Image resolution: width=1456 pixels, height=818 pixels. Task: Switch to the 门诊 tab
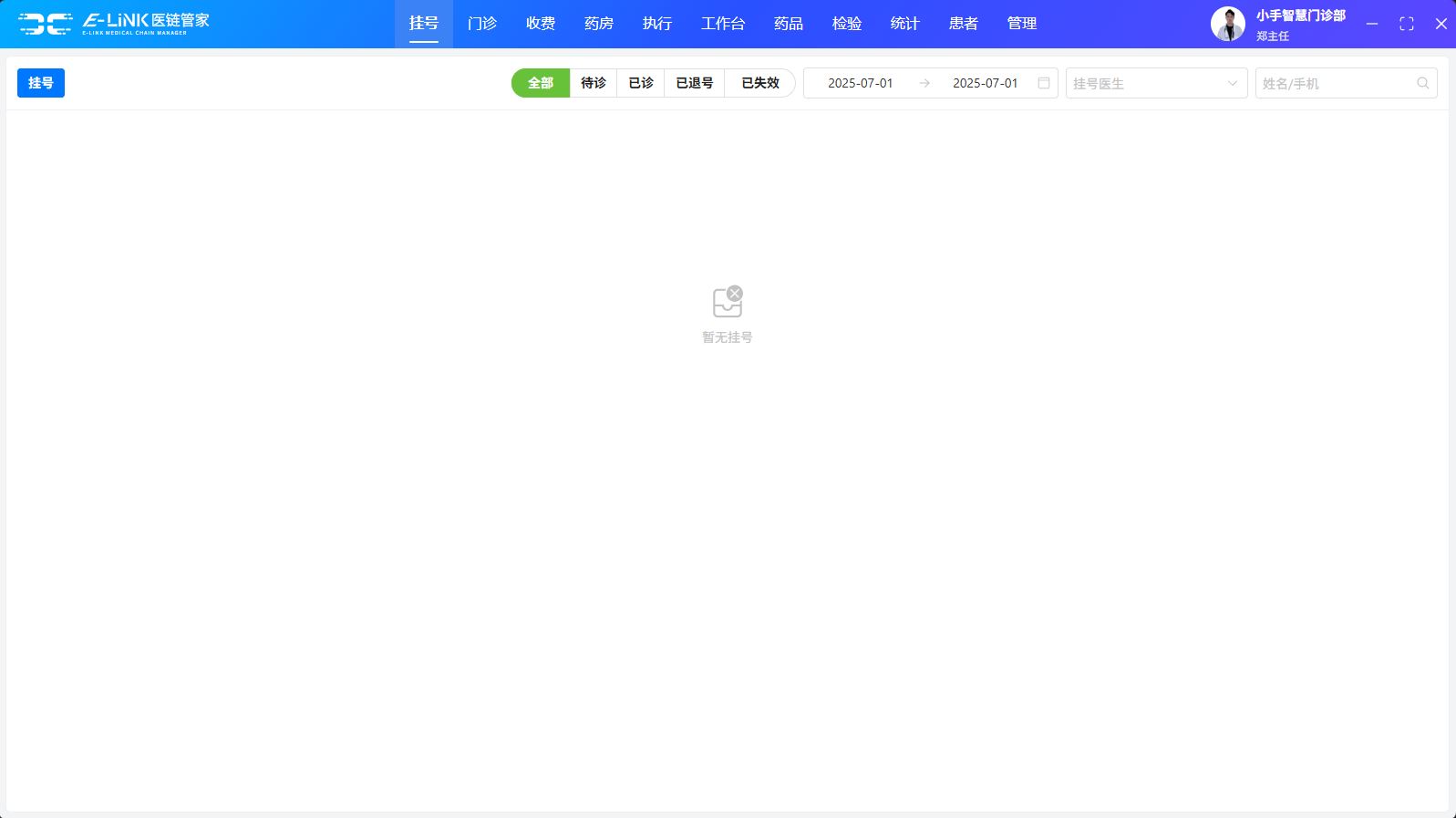point(482,24)
